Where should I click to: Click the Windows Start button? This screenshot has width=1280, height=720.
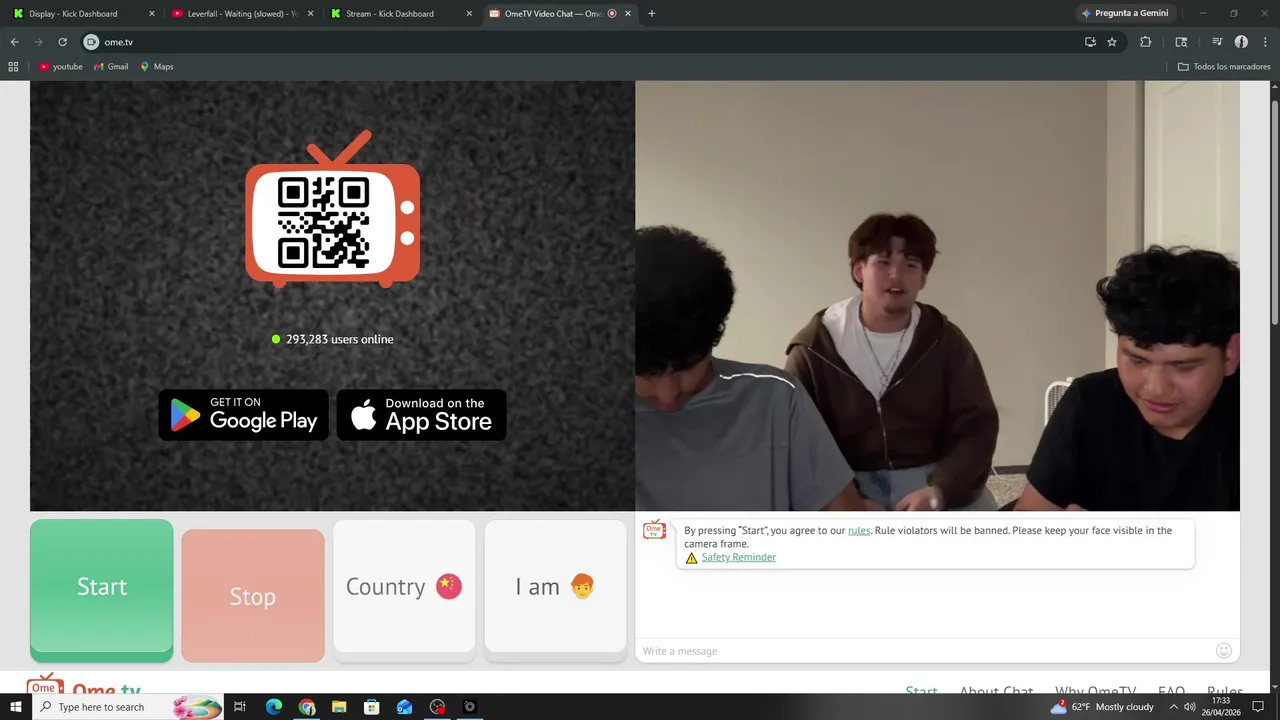[x=15, y=707]
